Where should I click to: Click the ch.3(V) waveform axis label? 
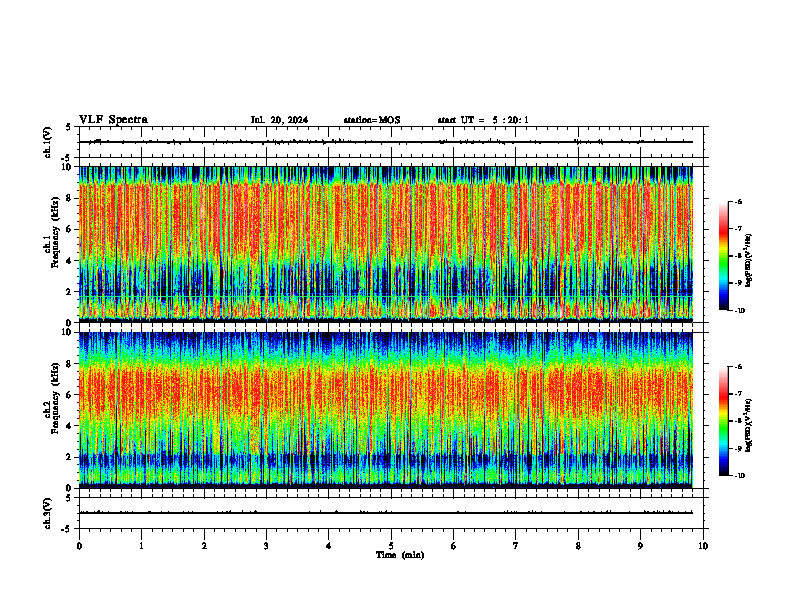point(47,513)
